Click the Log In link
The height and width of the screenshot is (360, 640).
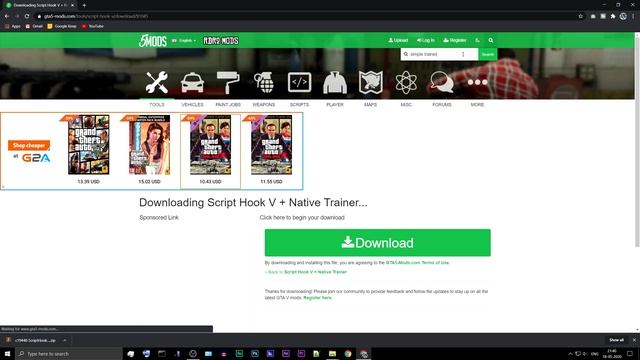[426, 40]
